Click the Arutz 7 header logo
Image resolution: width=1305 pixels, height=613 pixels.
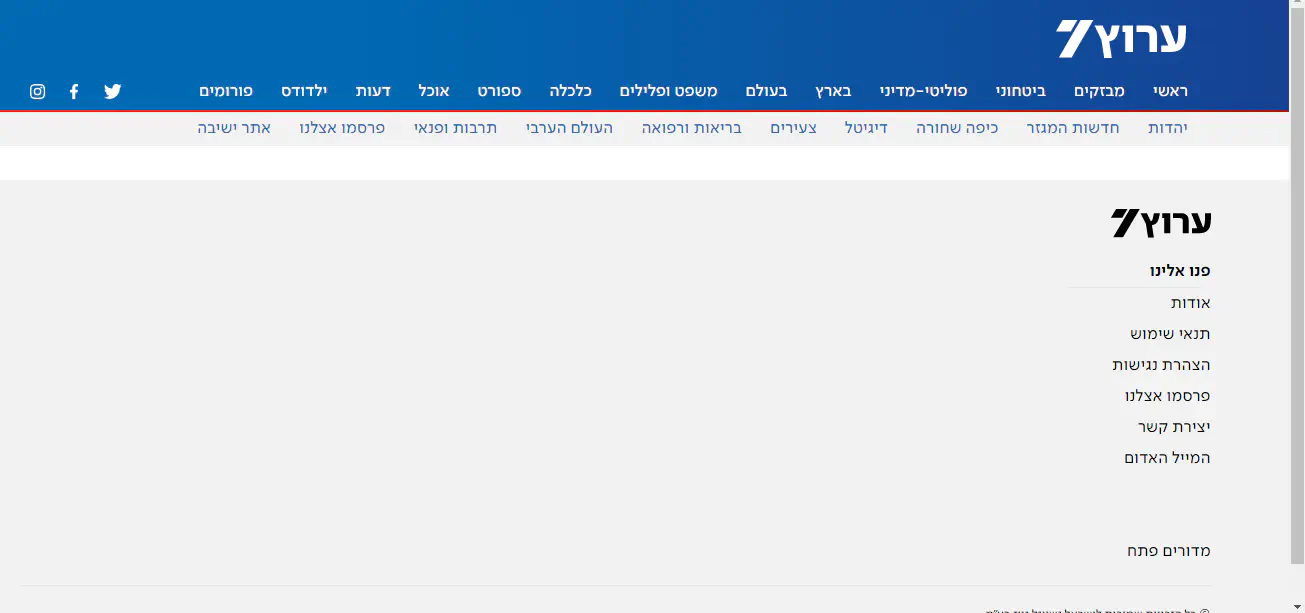coord(1121,39)
